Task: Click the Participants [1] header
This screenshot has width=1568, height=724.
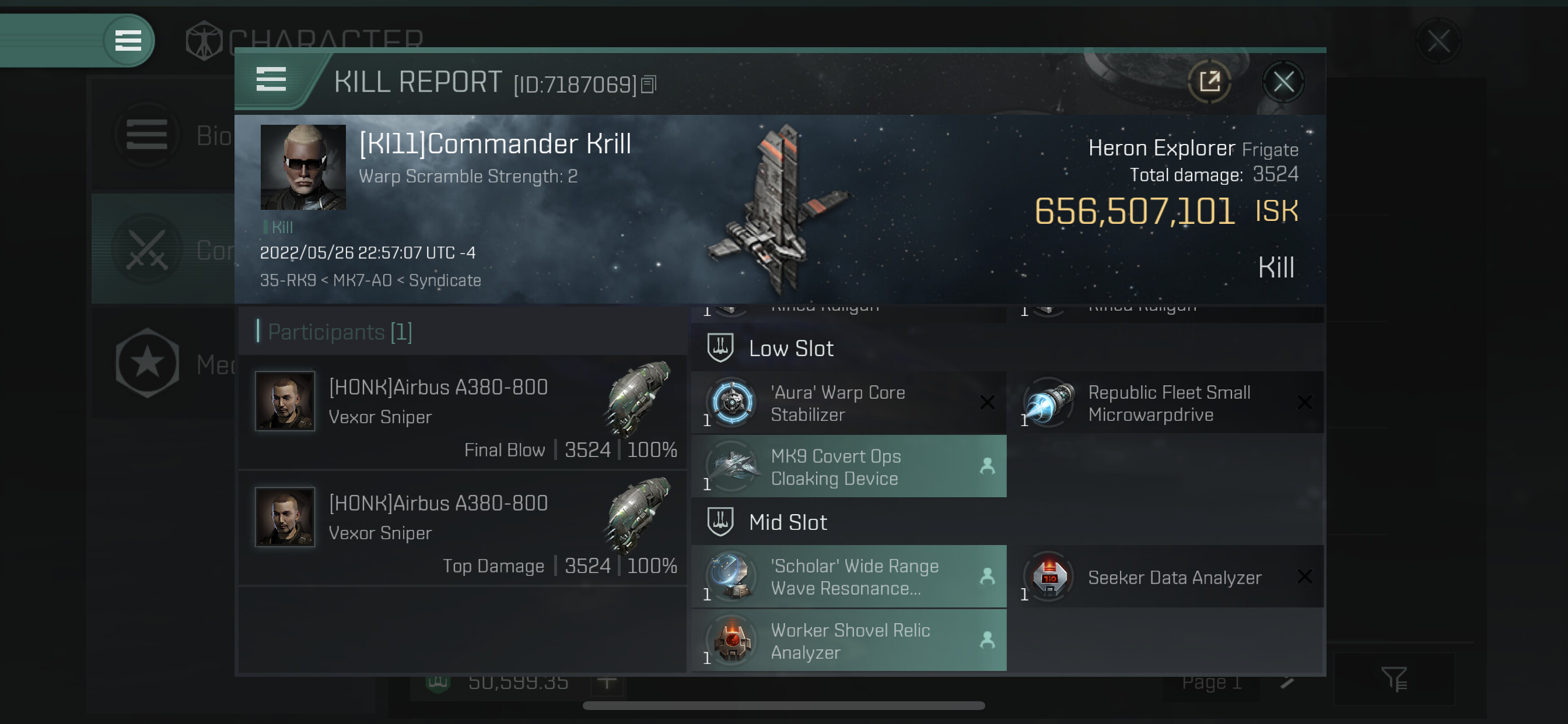Action: [340, 332]
